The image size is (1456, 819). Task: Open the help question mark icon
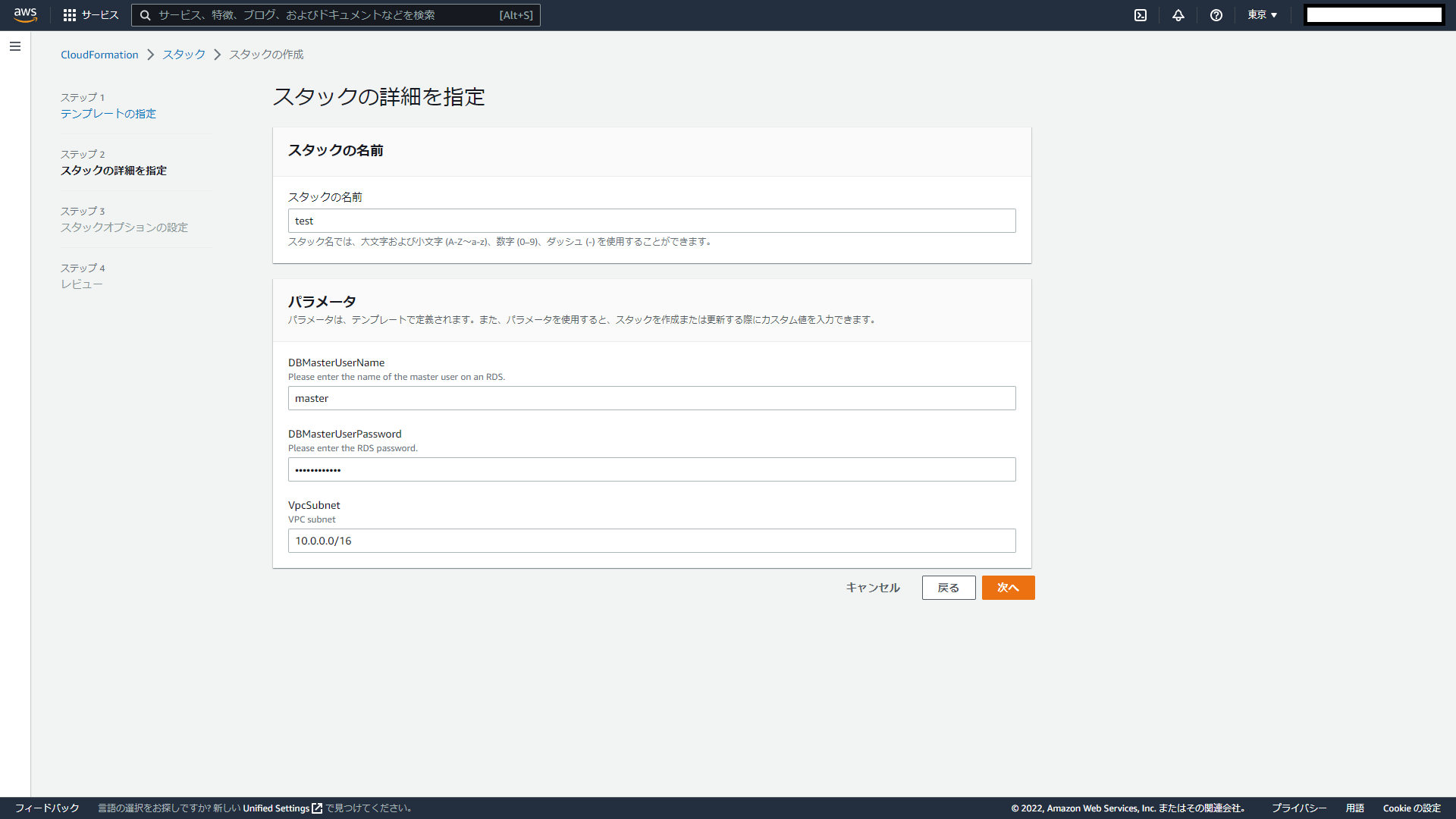[1216, 15]
